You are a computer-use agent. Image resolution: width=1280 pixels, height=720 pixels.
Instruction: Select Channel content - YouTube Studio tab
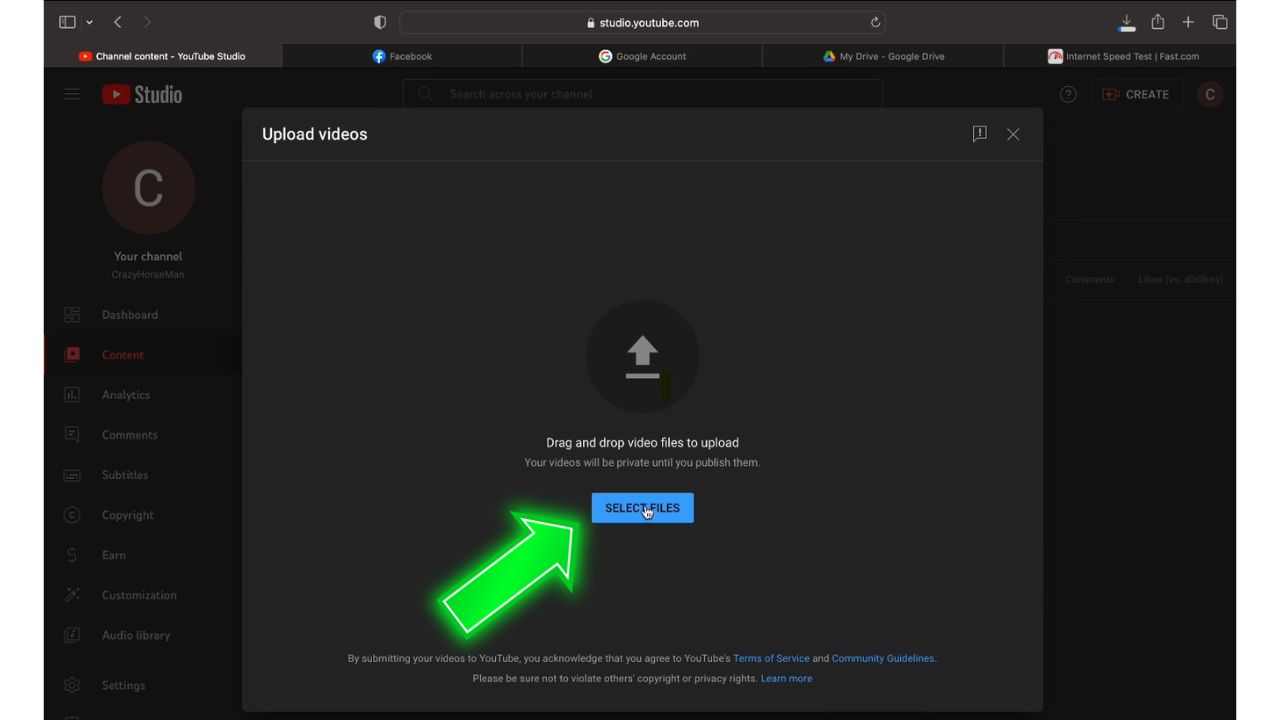coord(162,56)
